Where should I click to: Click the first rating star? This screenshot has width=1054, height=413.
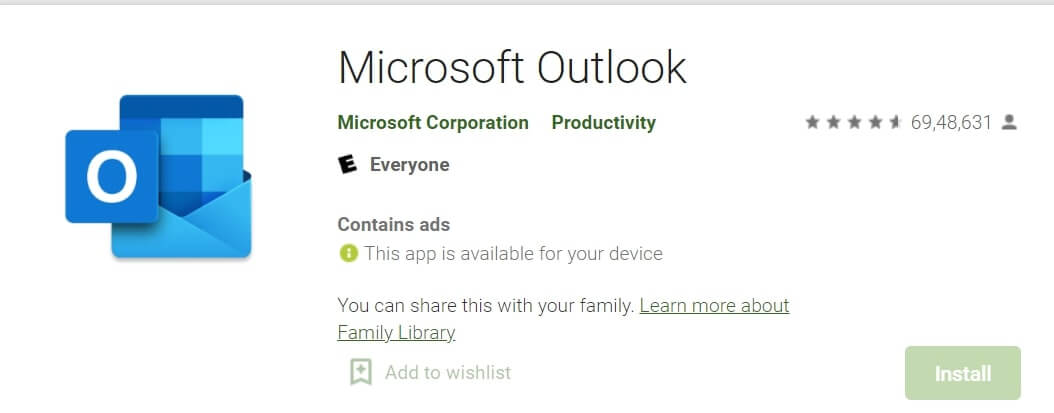tap(812, 123)
